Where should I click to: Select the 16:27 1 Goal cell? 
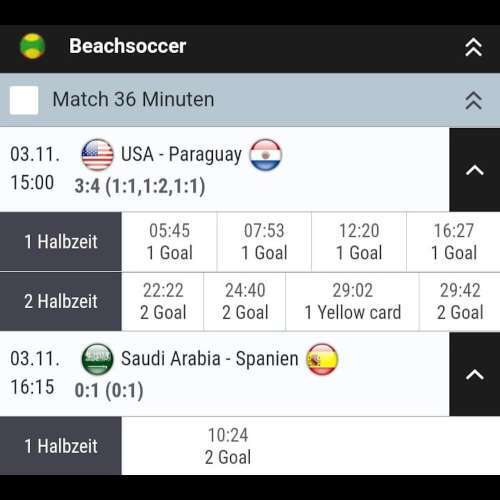tap(454, 242)
